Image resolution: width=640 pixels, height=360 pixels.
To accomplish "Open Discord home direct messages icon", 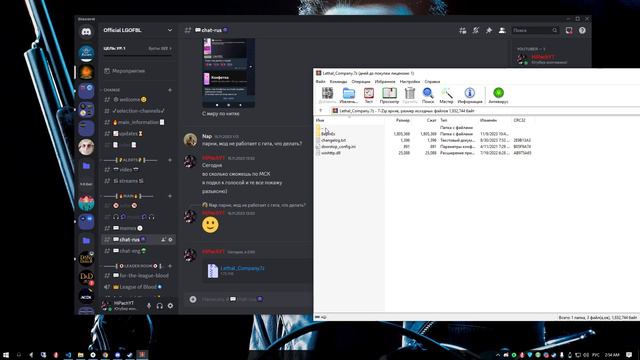I will pyautogui.click(x=86, y=32).
